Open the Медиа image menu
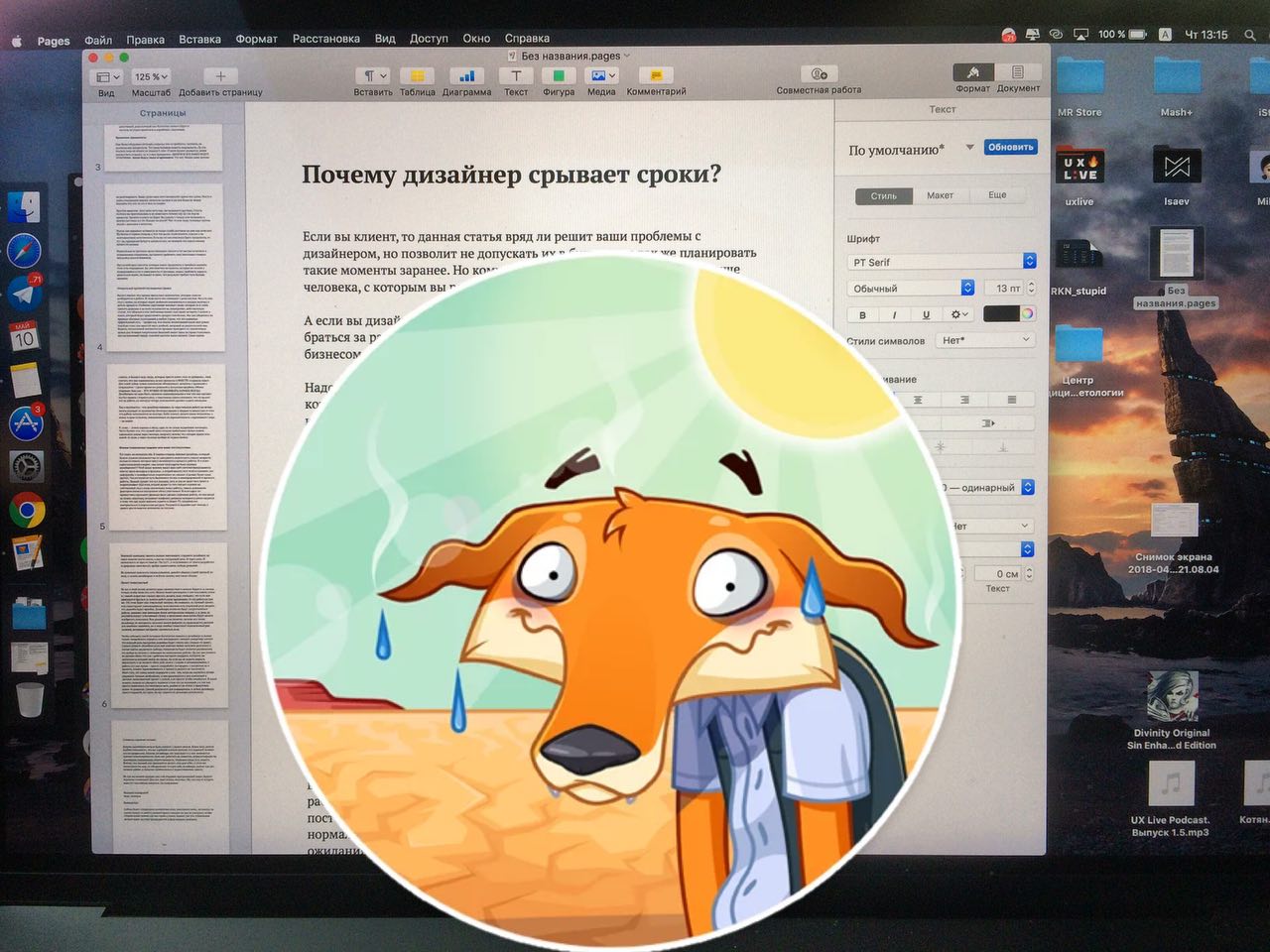The height and width of the screenshot is (952, 1270). pyautogui.click(x=601, y=75)
